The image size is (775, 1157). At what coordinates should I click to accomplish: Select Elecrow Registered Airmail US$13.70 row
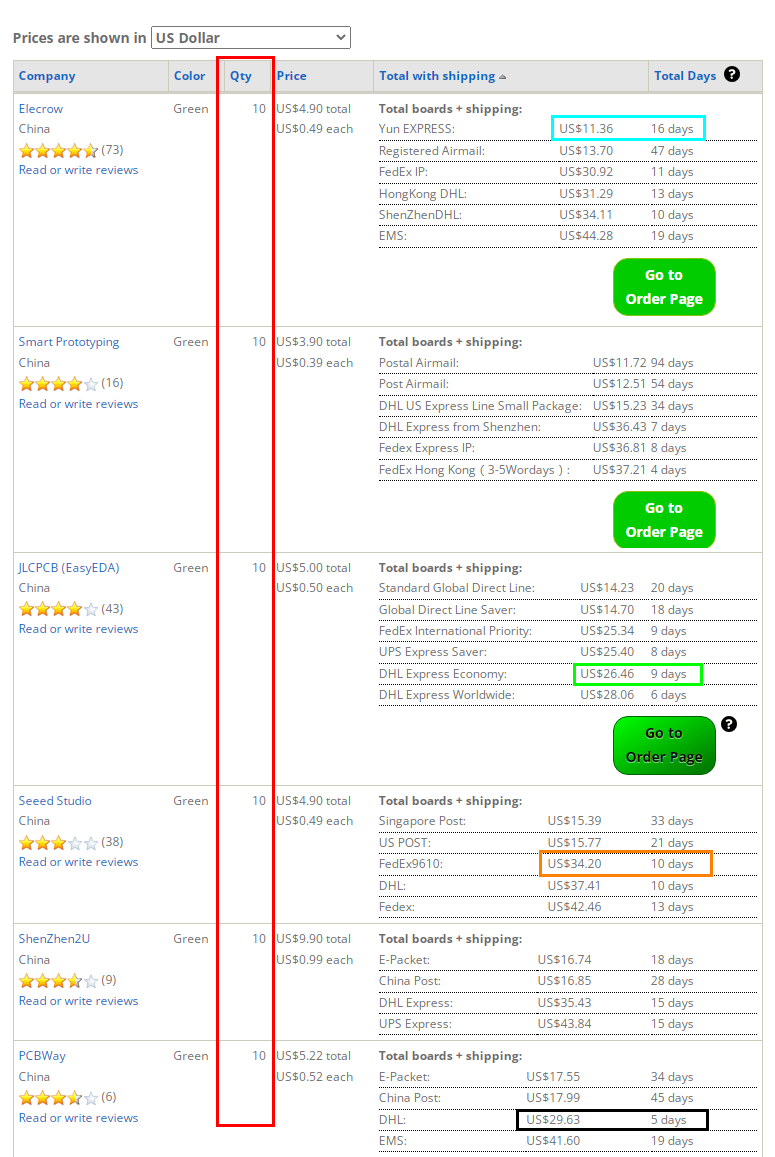coord(568,151)
